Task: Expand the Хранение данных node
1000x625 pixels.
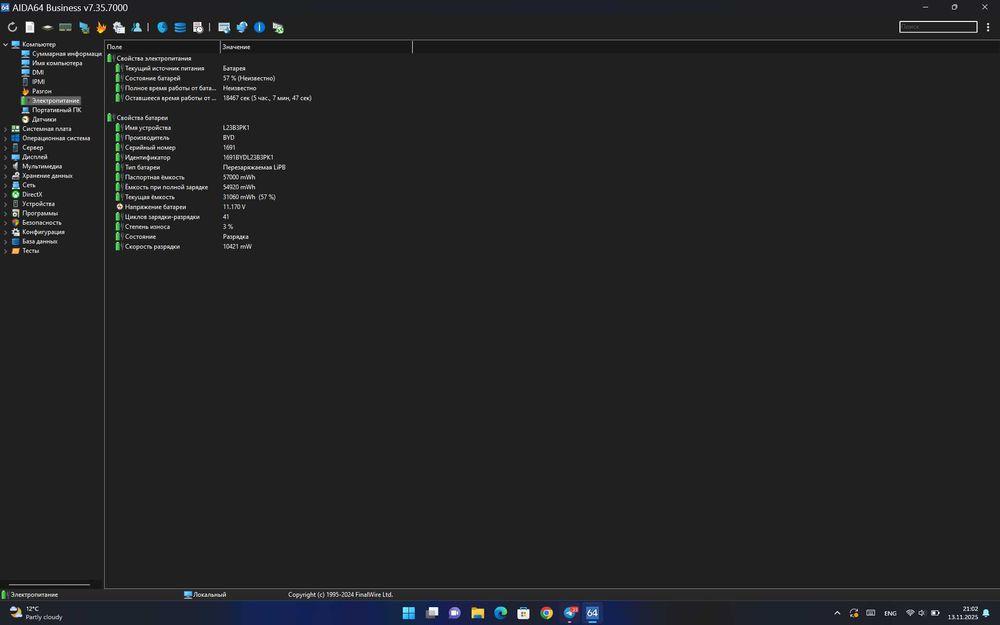Action: (x=6, y=176)
